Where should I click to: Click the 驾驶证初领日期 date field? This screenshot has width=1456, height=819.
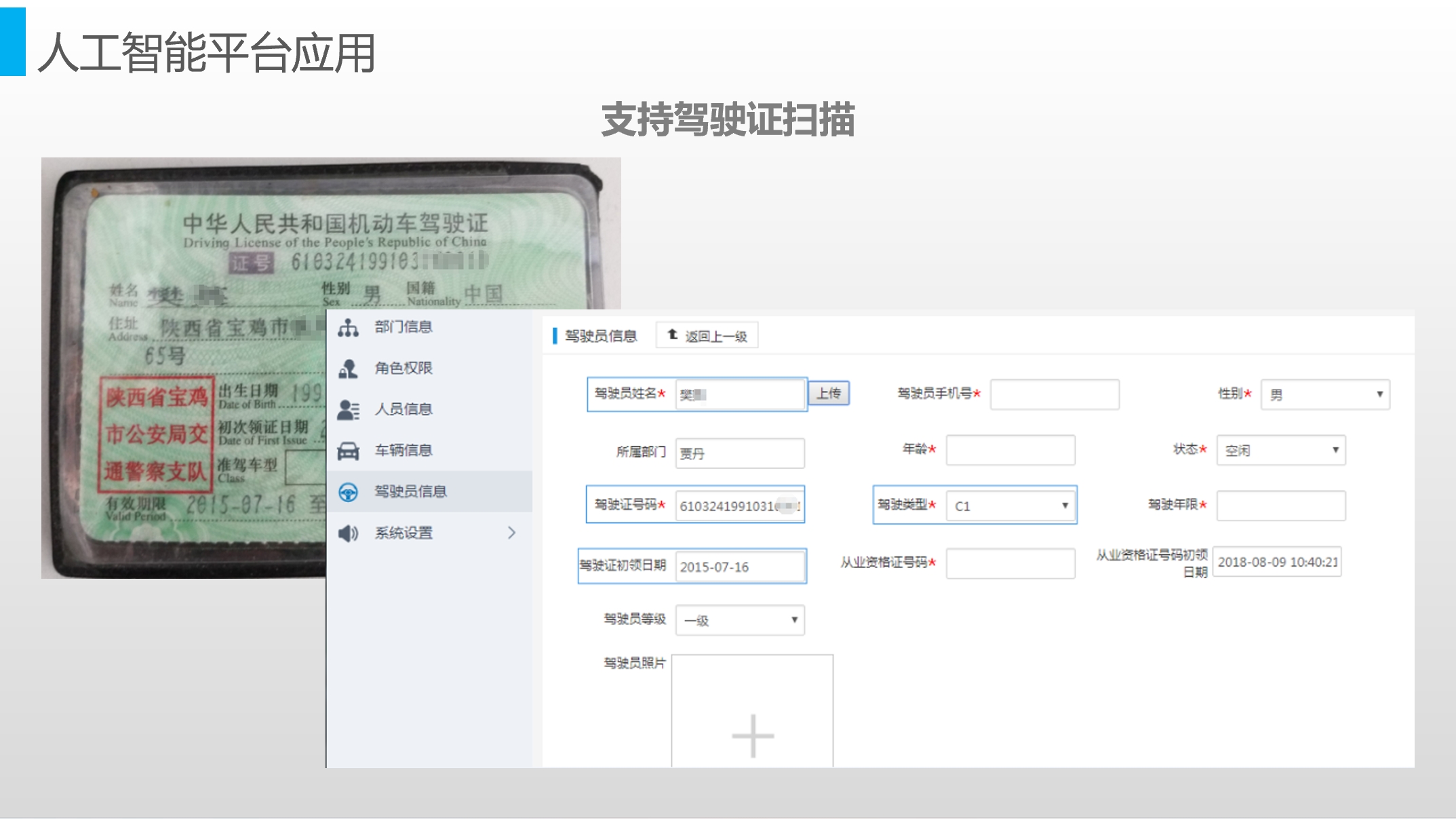coord(740,567)
